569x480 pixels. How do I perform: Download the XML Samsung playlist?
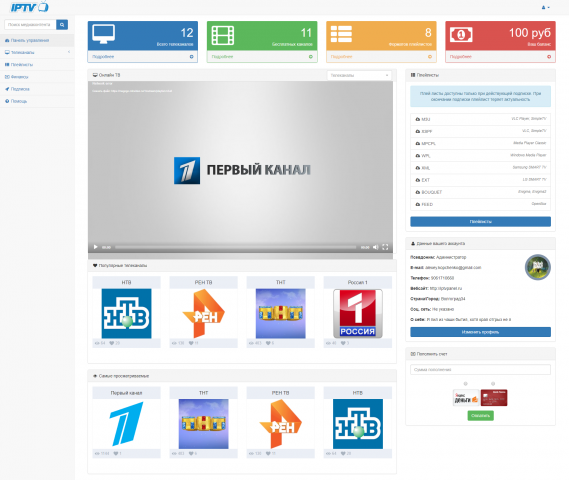[480, 168]
